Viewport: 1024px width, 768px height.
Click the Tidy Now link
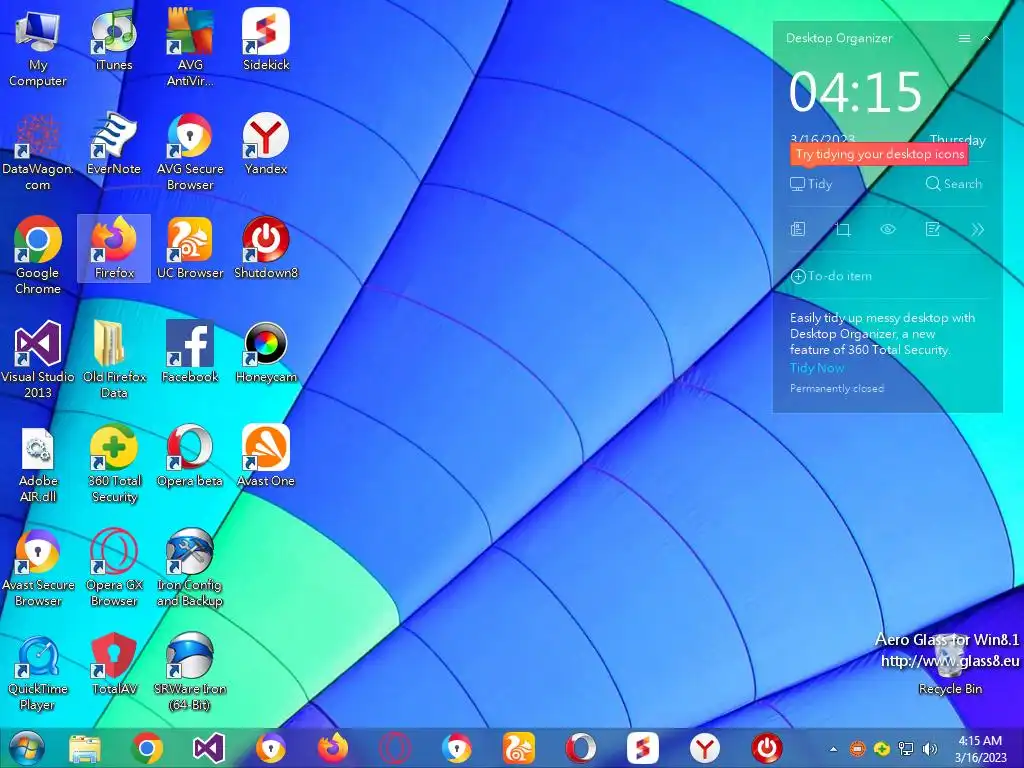[x=817, y=368]
